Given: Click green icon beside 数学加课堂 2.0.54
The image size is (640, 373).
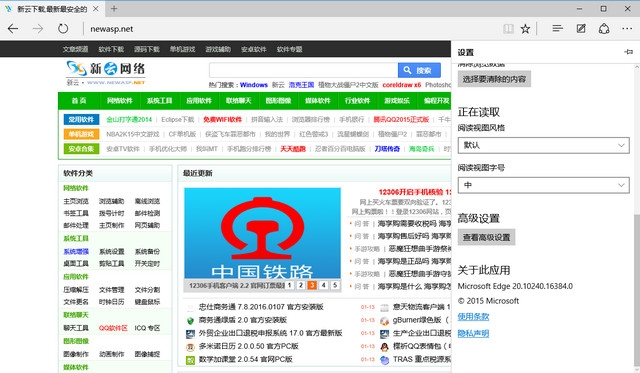Looking at the screenshot, I should pos(190,360).
